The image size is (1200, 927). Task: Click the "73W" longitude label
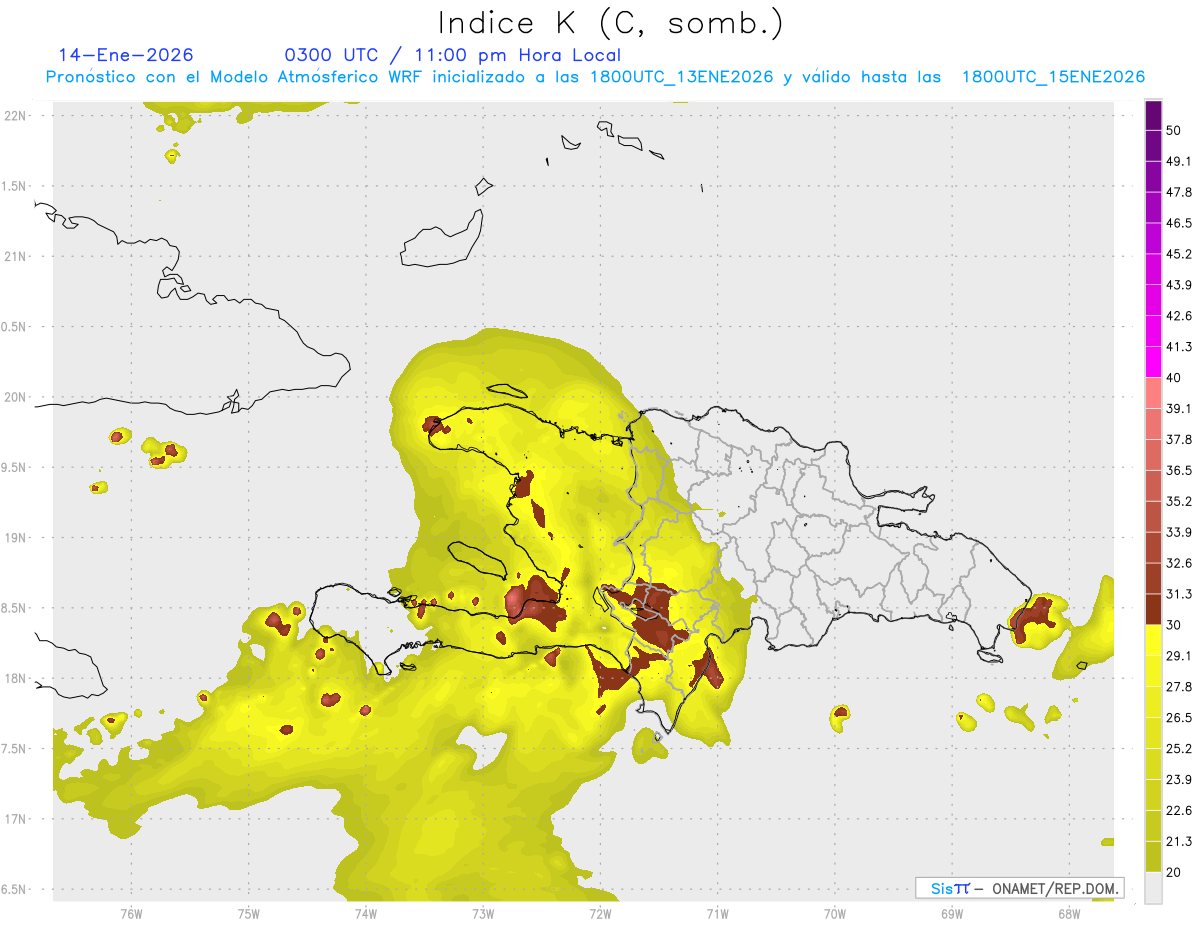(x=482, y=913)
